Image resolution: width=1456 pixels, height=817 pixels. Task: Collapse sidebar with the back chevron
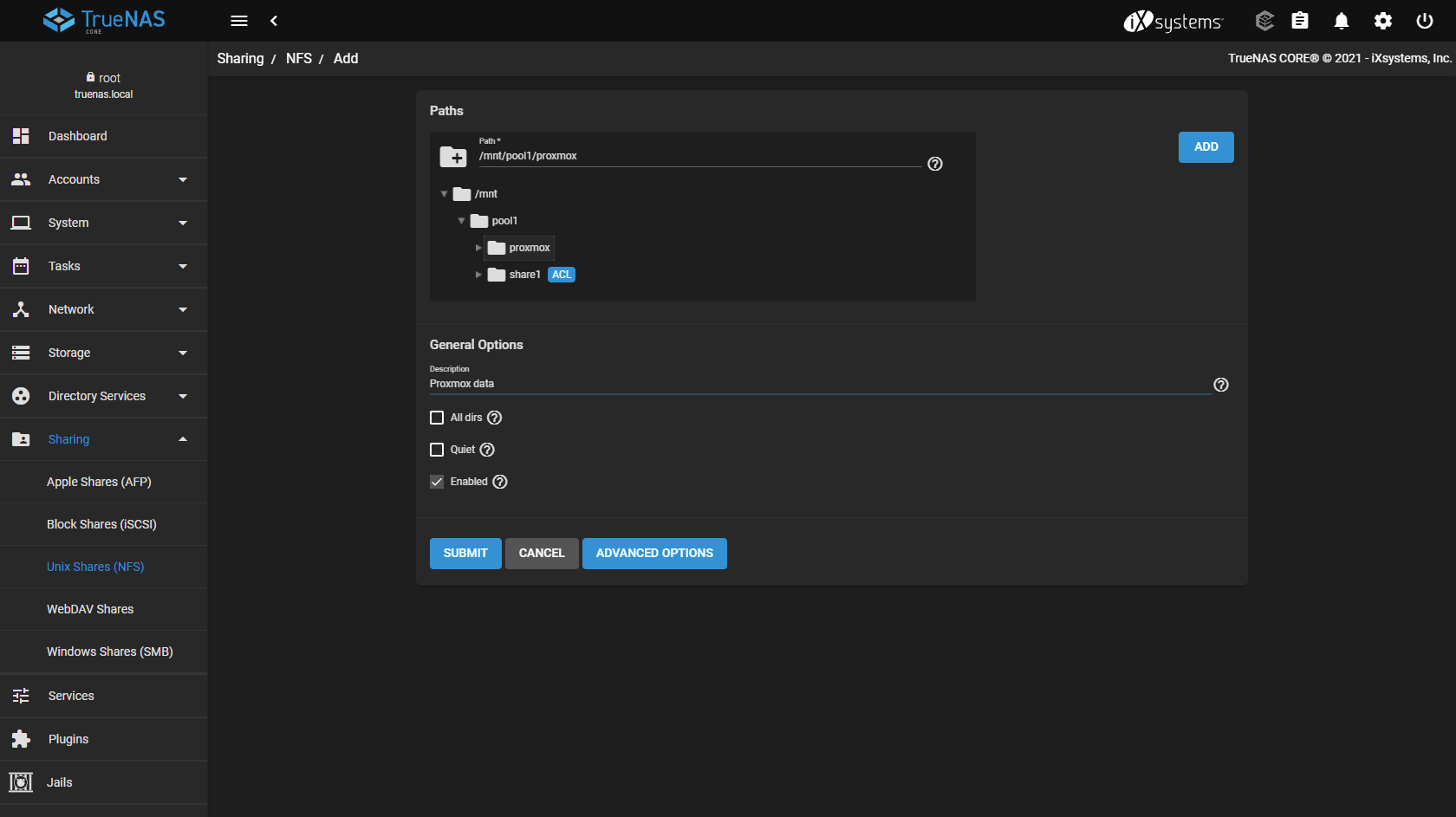coord(274,21)
